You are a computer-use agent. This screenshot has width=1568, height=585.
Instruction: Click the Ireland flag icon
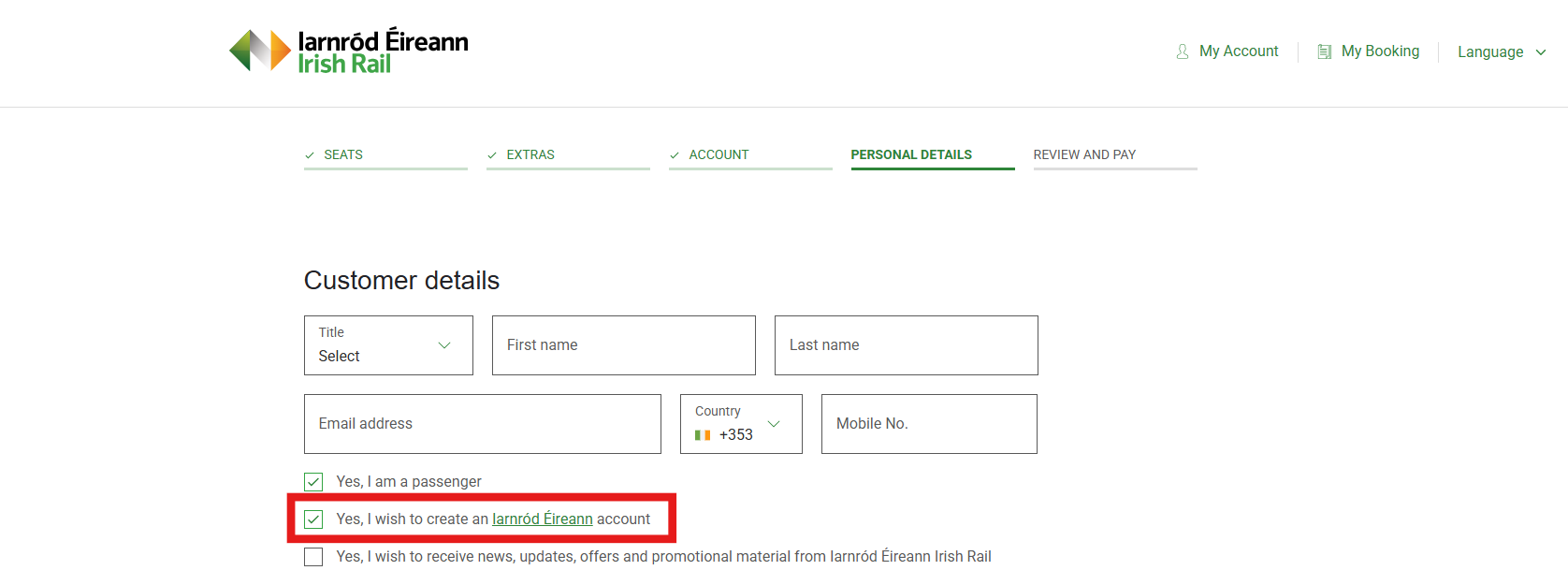(703, 435)
